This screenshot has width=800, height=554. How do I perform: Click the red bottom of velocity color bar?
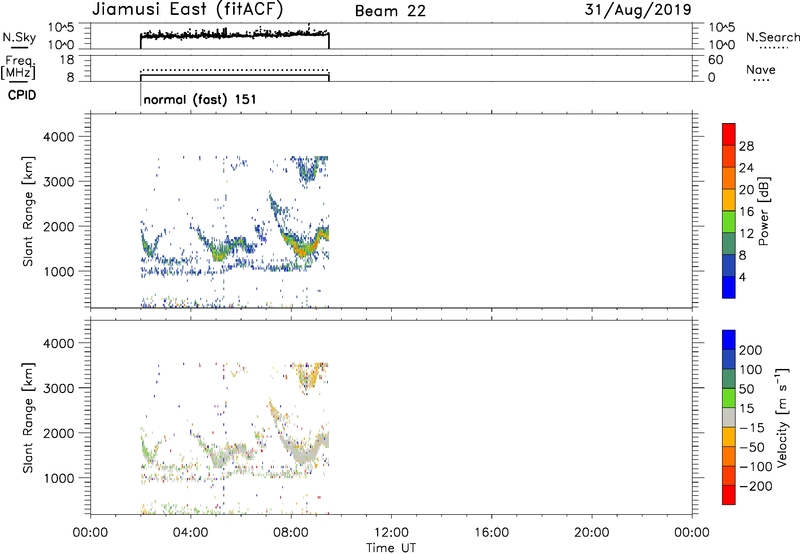pyautogui.click(x=729, y=495)
